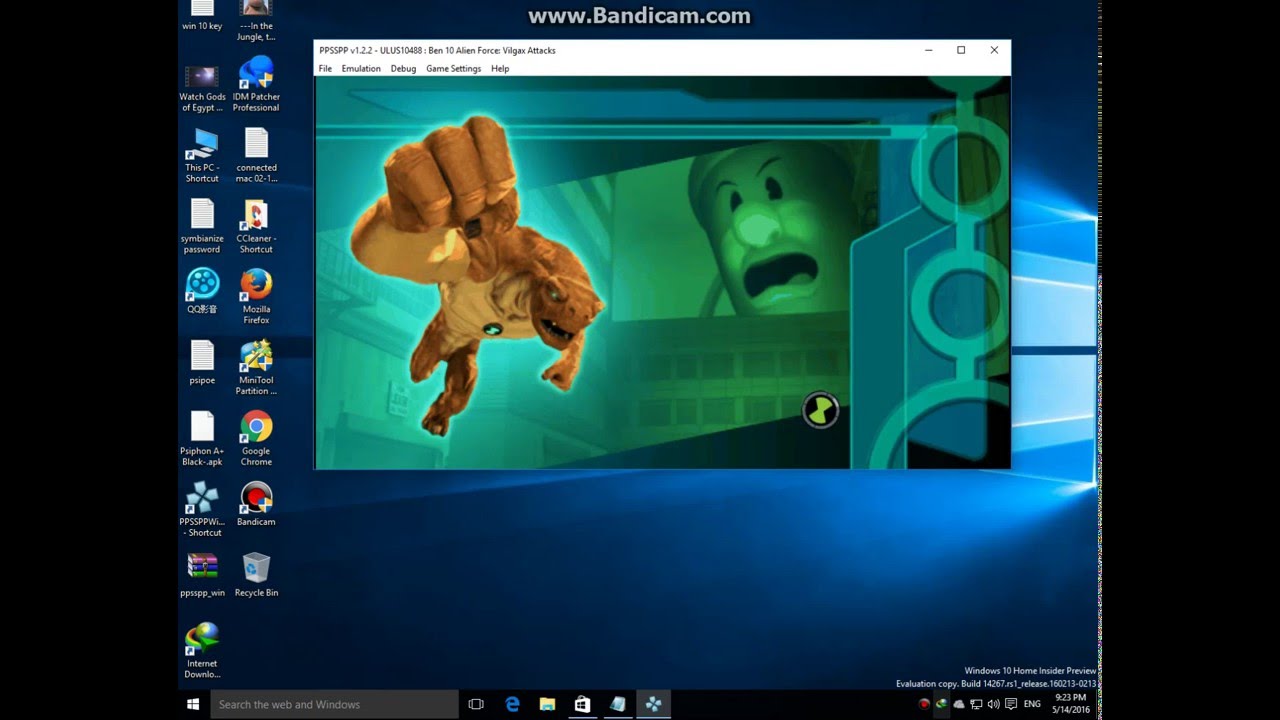Minimize the PPSSPP window
The image size is (1280, 720).
point(929,50)
